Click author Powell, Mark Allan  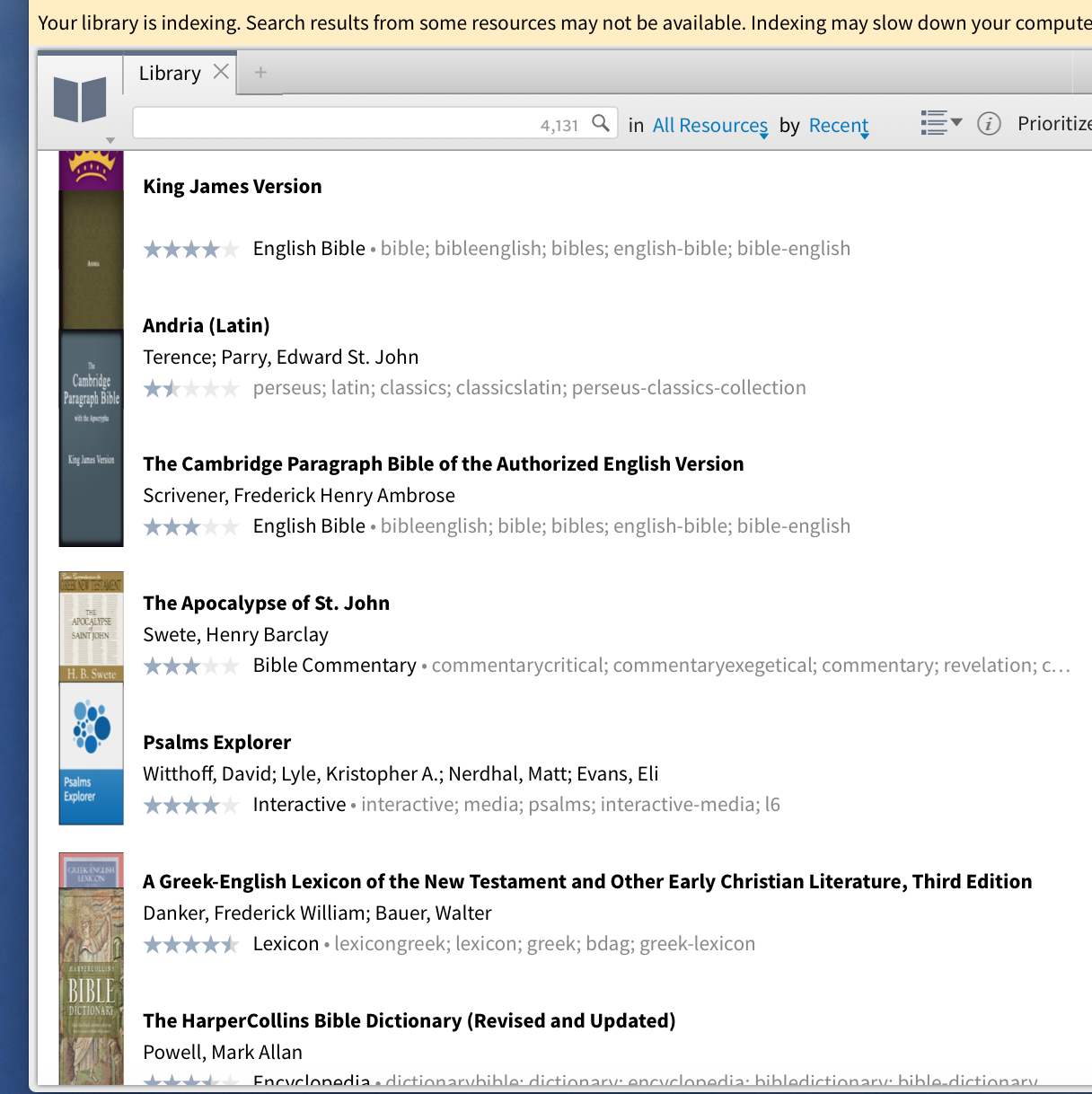tap(223, 1052)
